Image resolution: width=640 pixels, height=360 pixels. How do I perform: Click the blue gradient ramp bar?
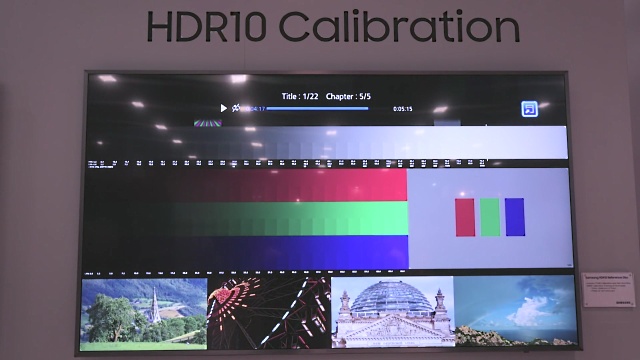[246, 252]
